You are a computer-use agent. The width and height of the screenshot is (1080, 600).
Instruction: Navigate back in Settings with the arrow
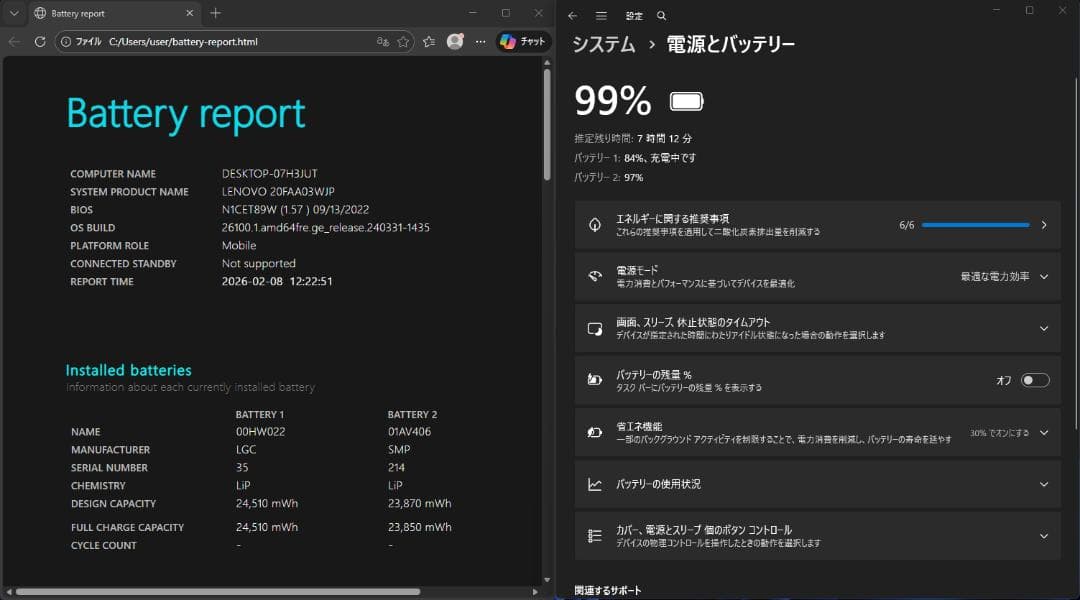click(572, 15)
